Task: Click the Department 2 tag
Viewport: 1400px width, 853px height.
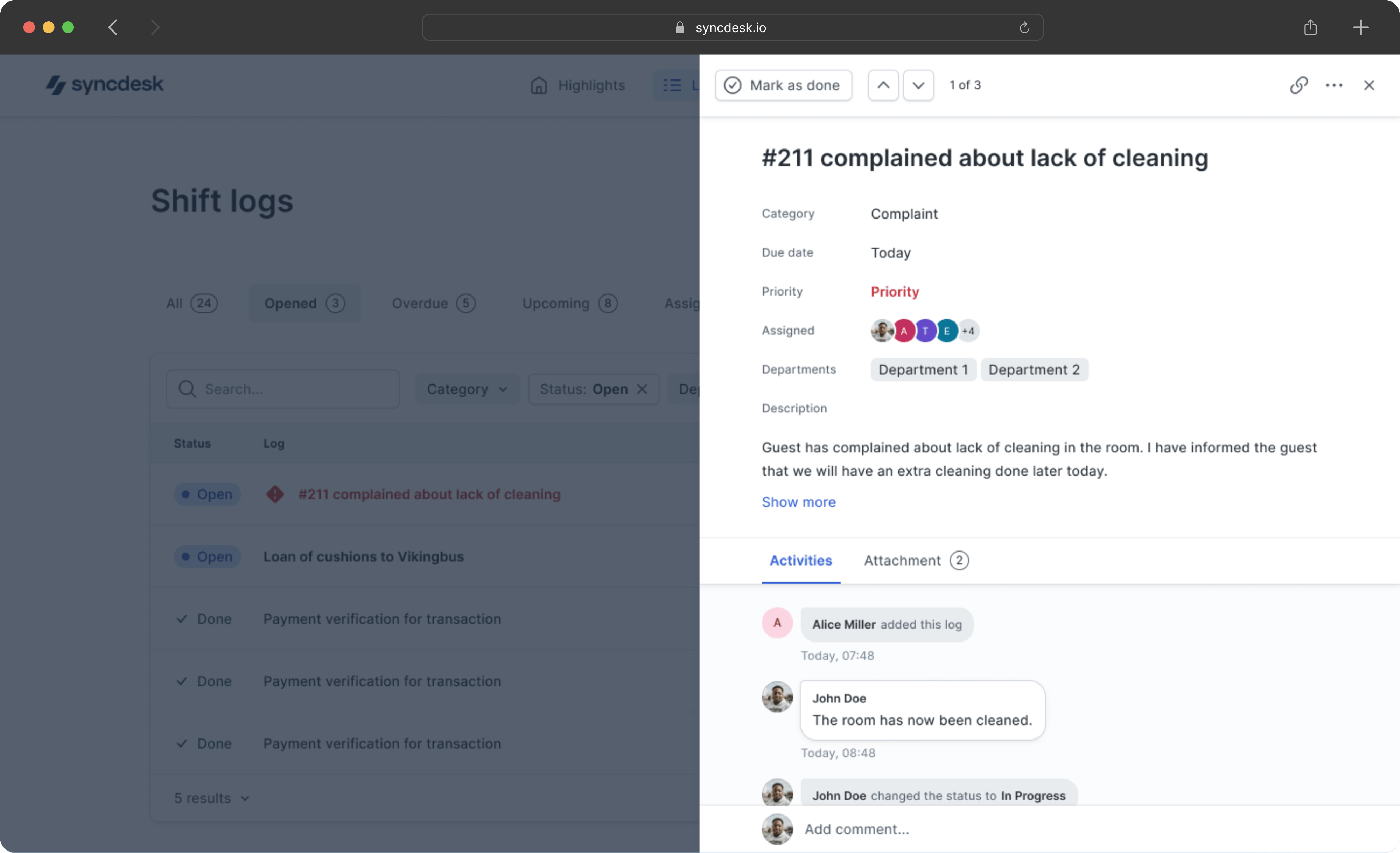Action: (x=1034, y=369)
